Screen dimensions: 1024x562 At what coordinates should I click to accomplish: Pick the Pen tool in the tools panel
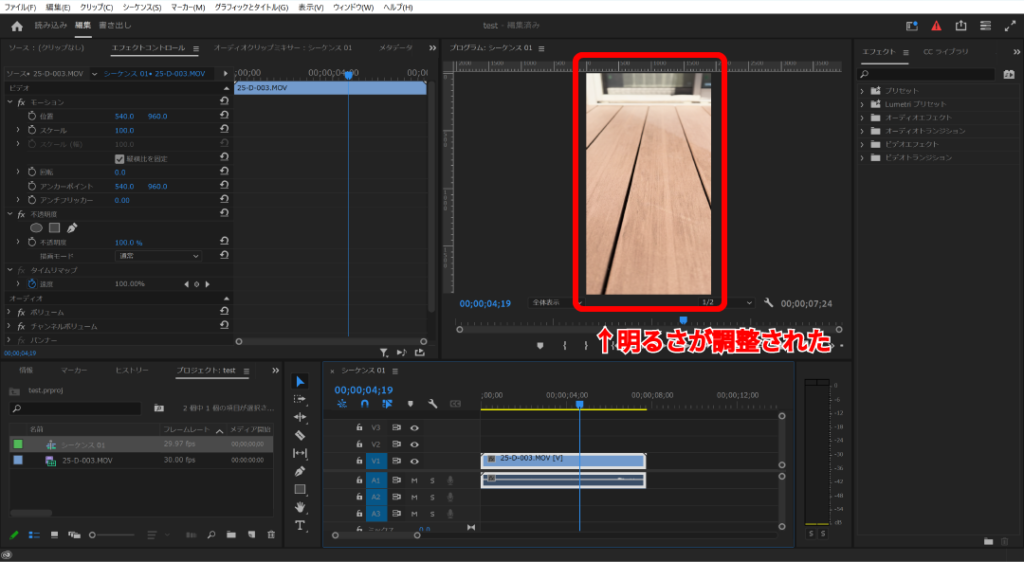click(300, 471)
